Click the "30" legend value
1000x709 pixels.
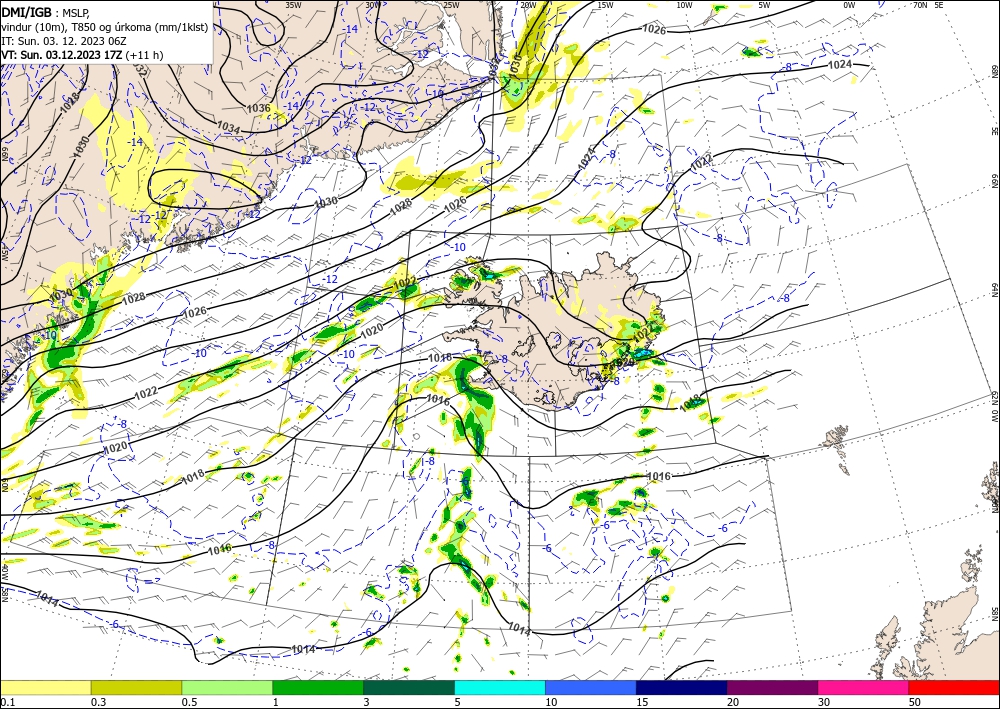point(824,702)
